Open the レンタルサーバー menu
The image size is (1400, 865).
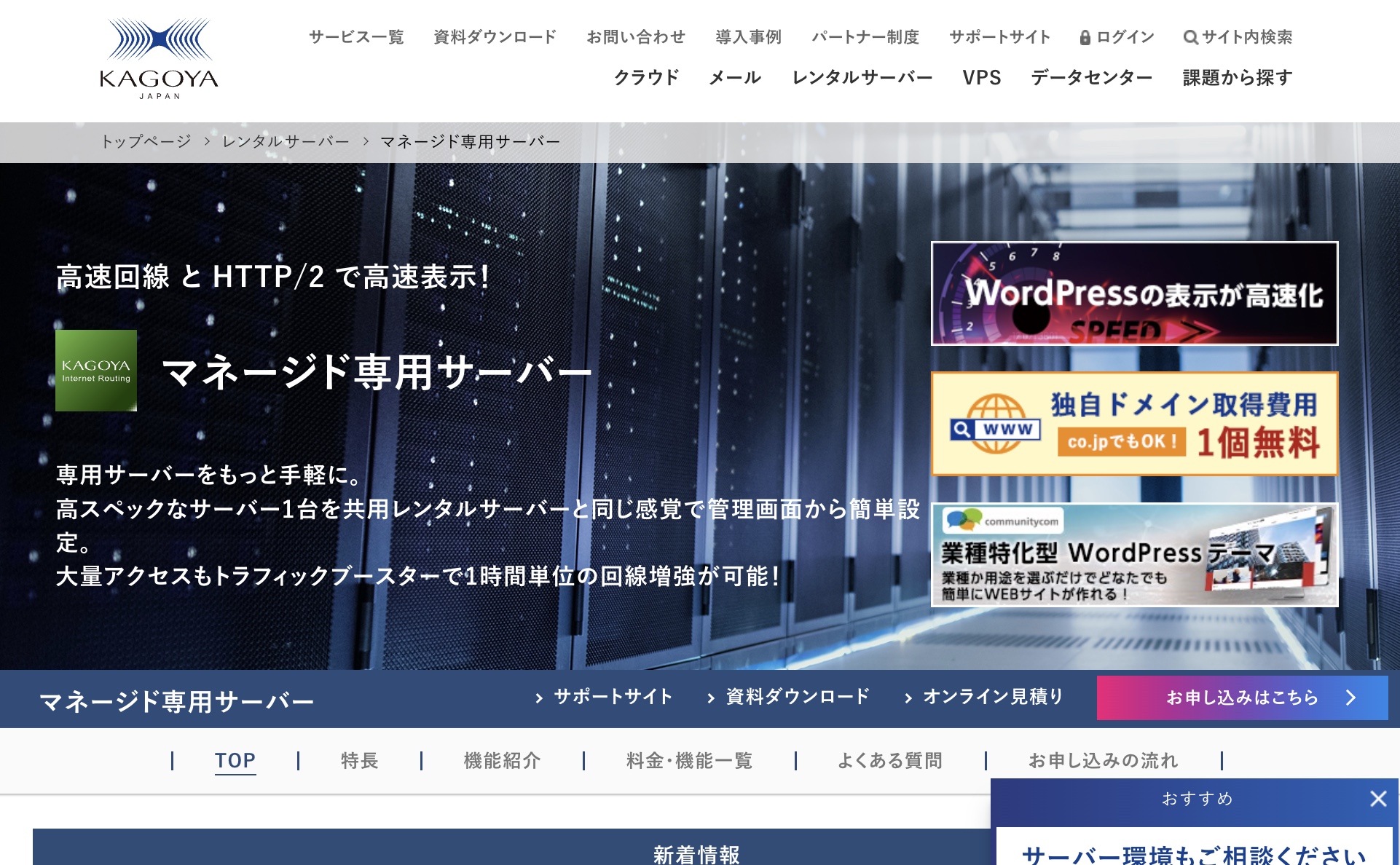[862, 77]
